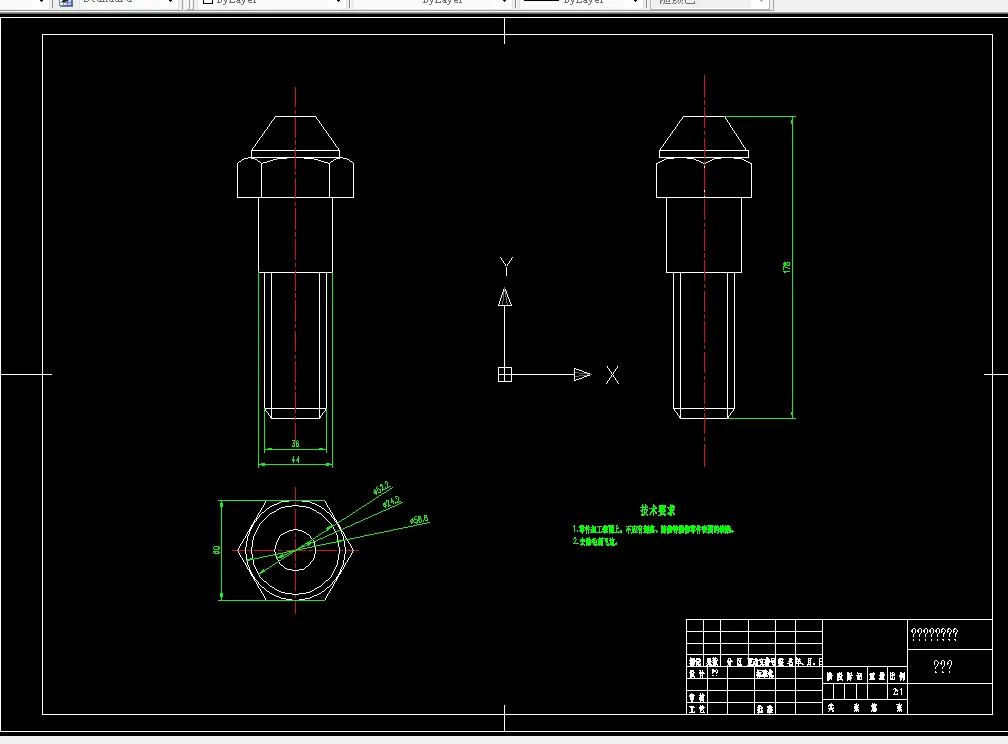Open the plot style dropdown at toolbar right
1008x744 pixels.
click(710, 3)
